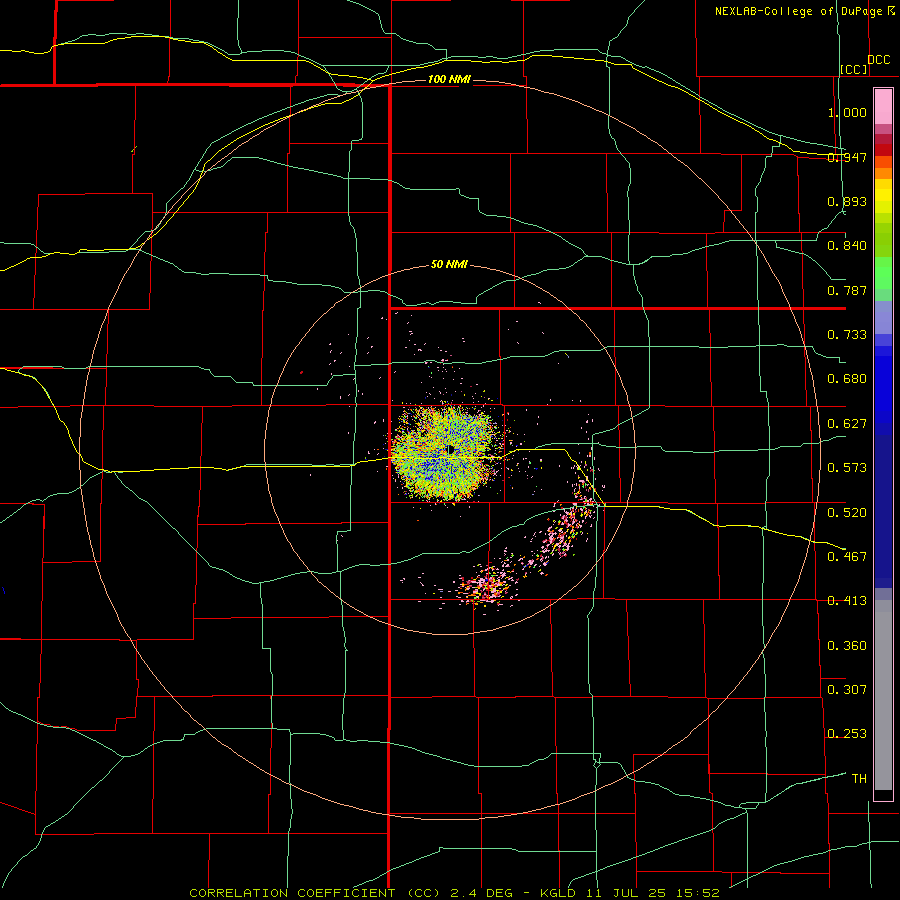
Task: Click the Correlation Coefficient product caption at bottom
Action: 454,893
